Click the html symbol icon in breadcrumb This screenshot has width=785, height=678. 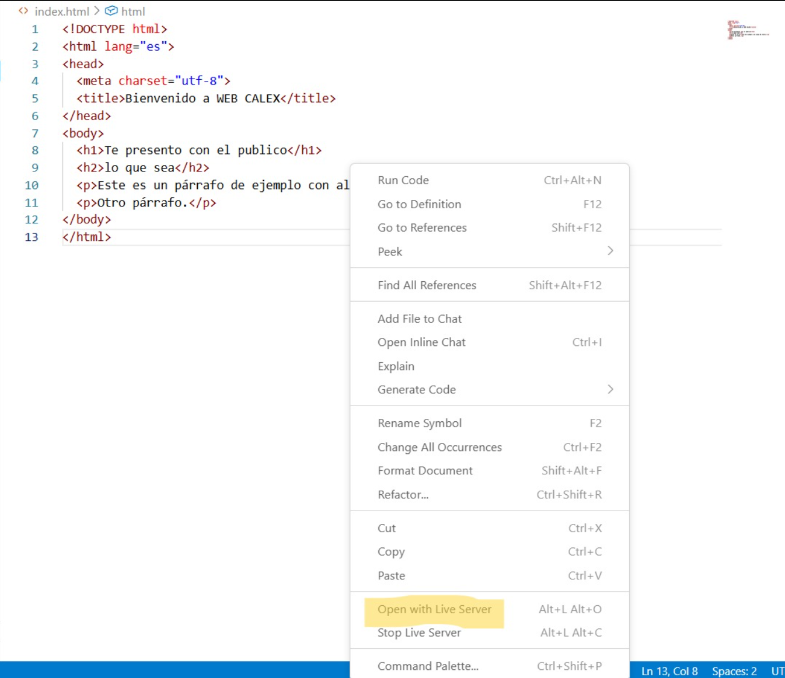click(x=111, y=11)
